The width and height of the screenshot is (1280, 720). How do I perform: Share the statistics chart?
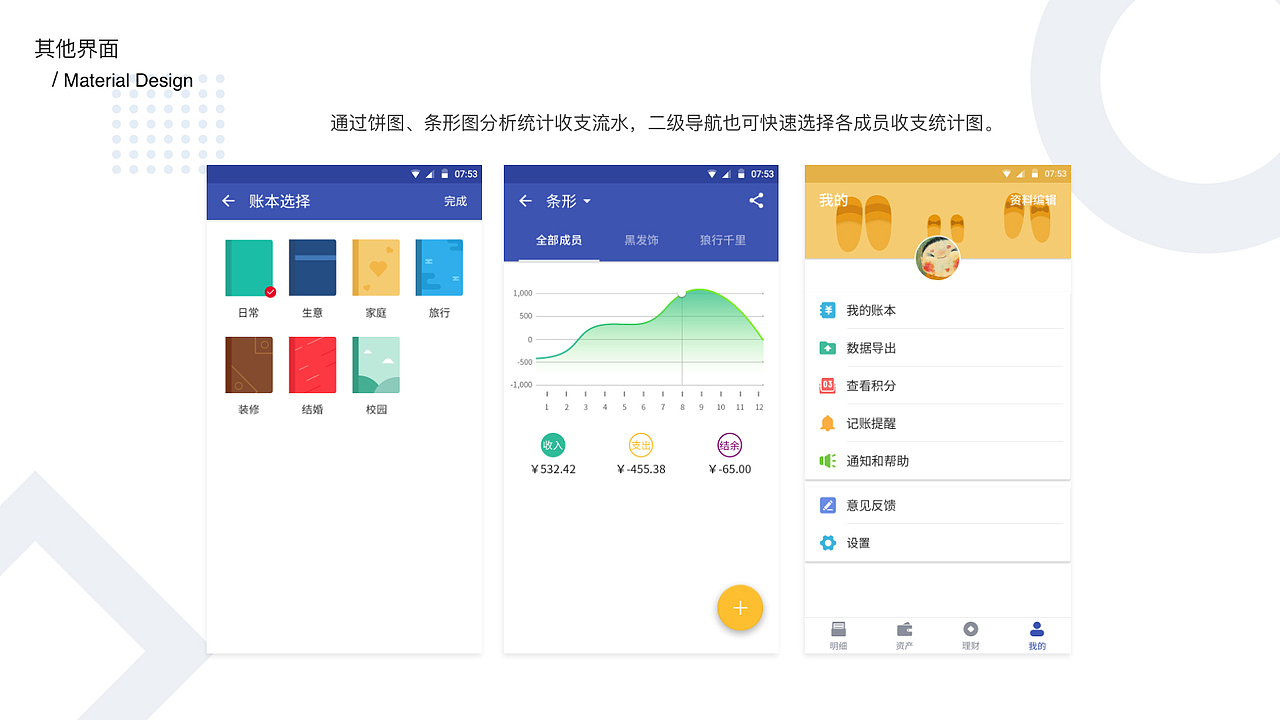point(756,200)
